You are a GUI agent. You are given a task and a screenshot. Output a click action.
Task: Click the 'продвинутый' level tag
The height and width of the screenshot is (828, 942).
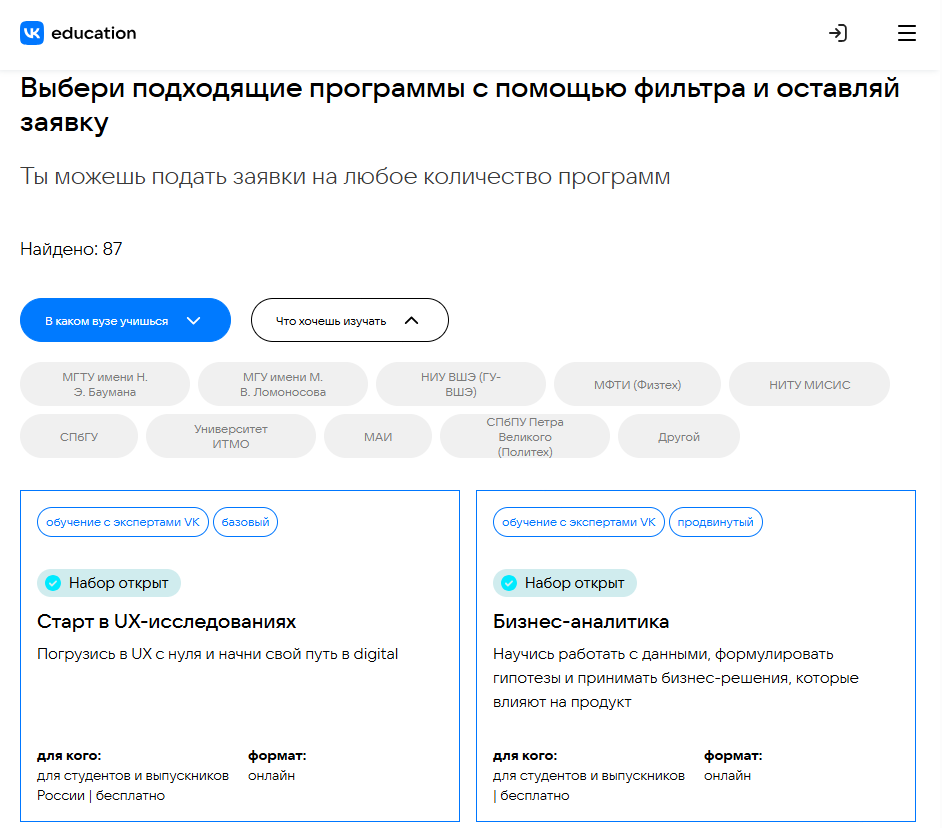coord(716,522)
